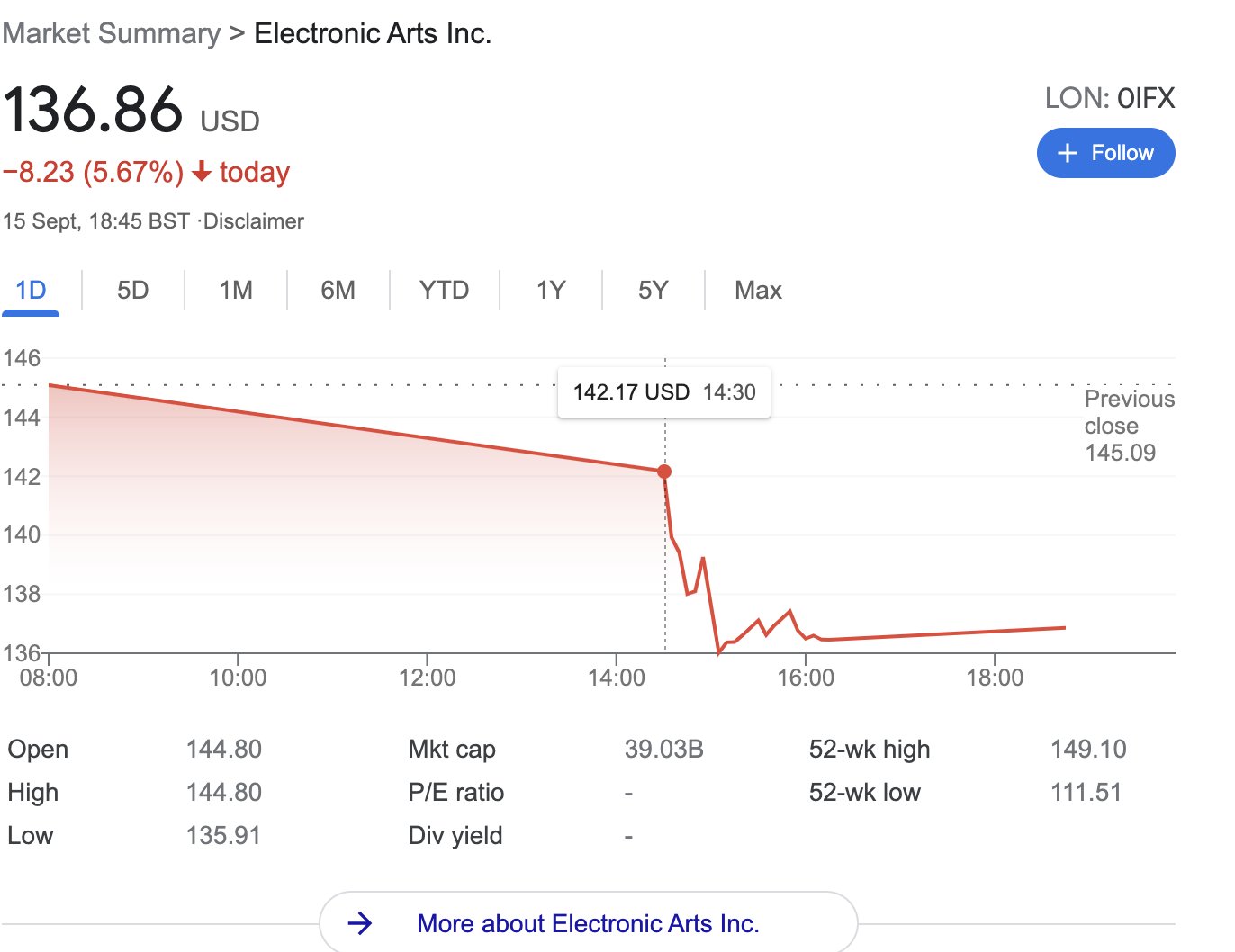Open the Disclaimer link
1235x952 pixels.
pos(254,221)
